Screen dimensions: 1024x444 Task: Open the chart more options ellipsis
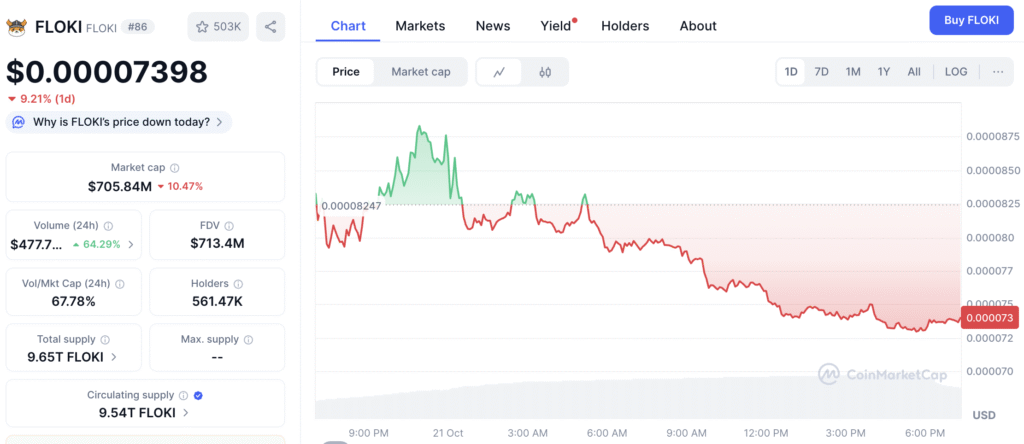click(998, 72)
